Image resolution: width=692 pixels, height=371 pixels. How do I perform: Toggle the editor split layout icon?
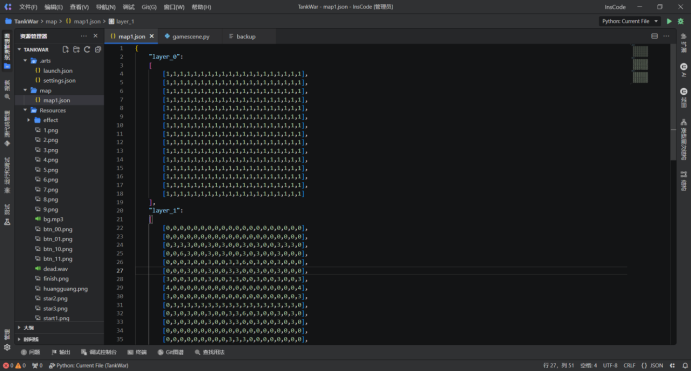[654, 36]
